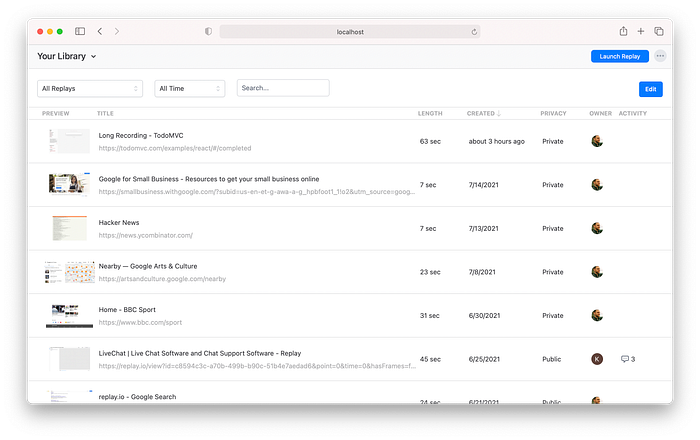Viewport: 700px width, 440px height.
Task: Toggle the Safari sidebar icon
Action: [80, 31]
